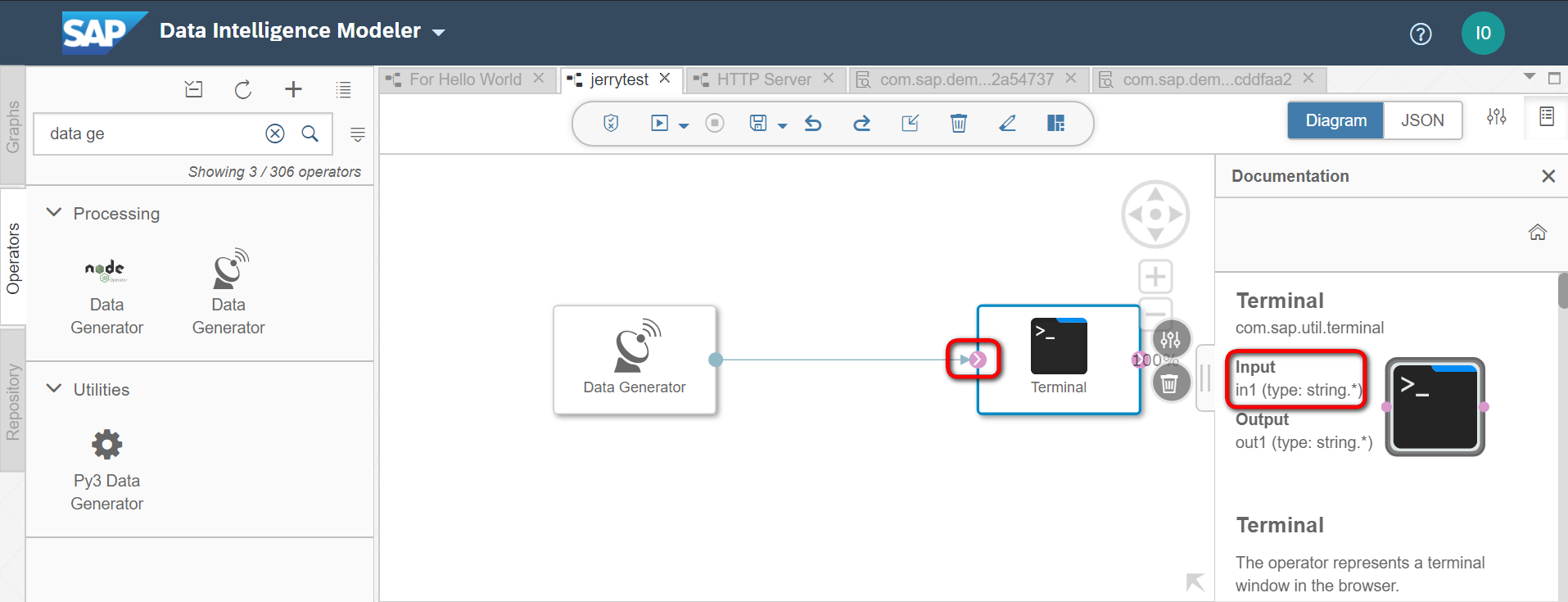Run the graph

pos(659,123)
